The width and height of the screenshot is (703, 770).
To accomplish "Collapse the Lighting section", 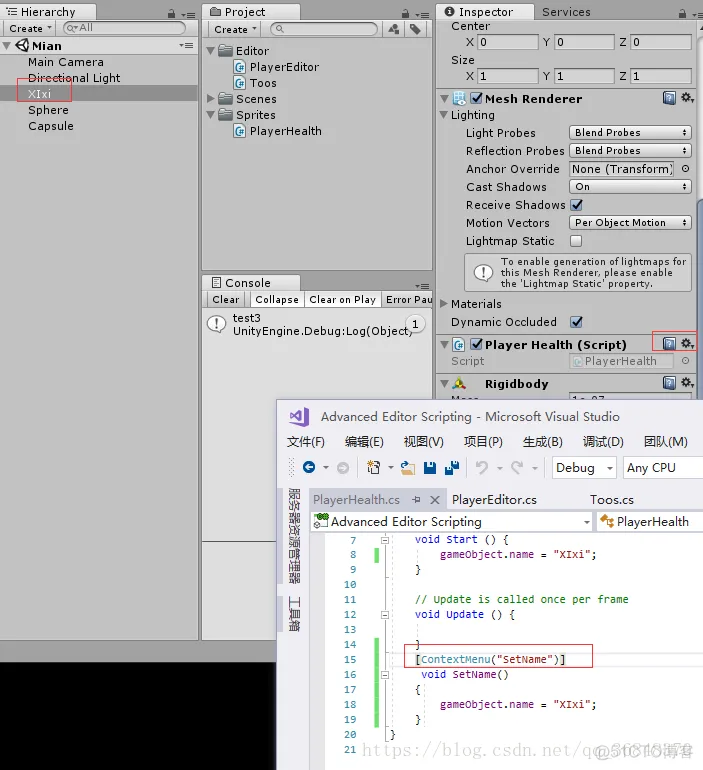I will coord(444,115).
